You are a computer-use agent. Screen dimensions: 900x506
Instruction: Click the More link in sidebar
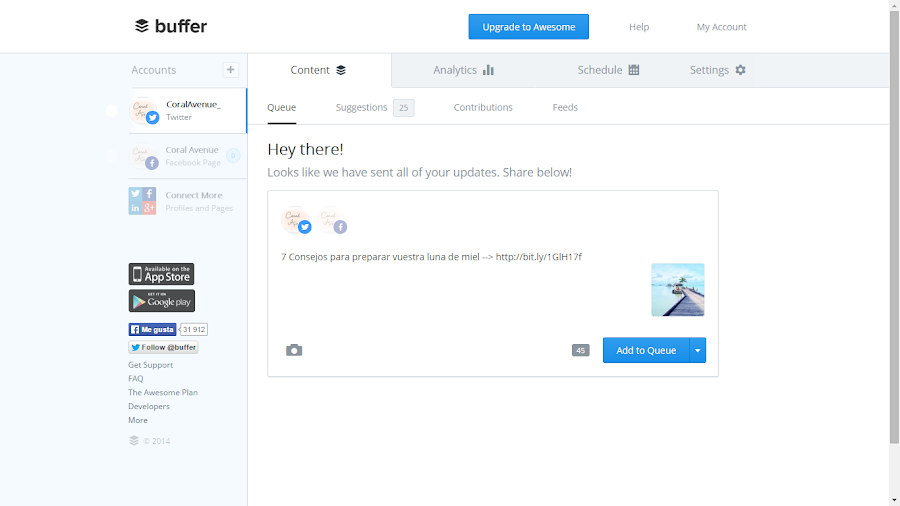(138, 420)
